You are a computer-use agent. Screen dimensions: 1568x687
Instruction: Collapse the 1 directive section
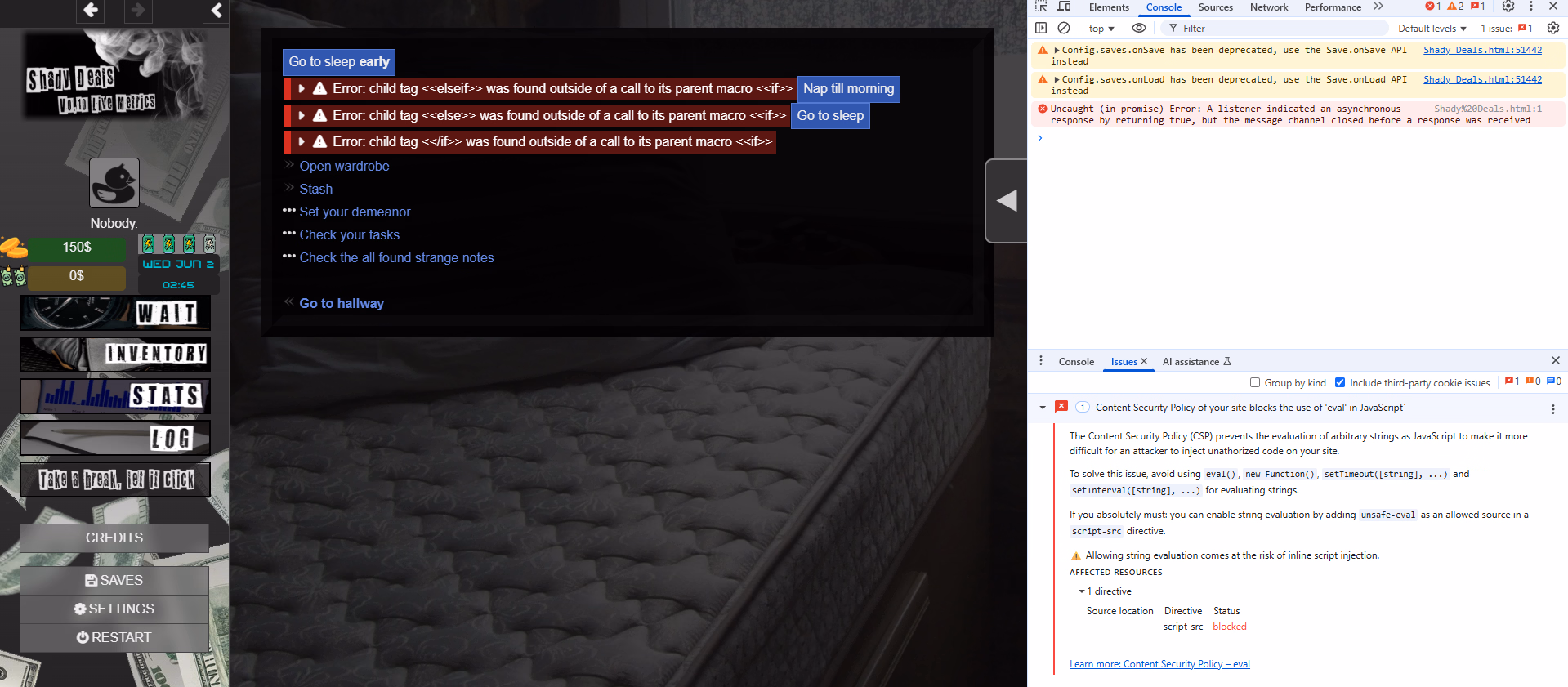pyautogui.click(x=1082, y=591)
